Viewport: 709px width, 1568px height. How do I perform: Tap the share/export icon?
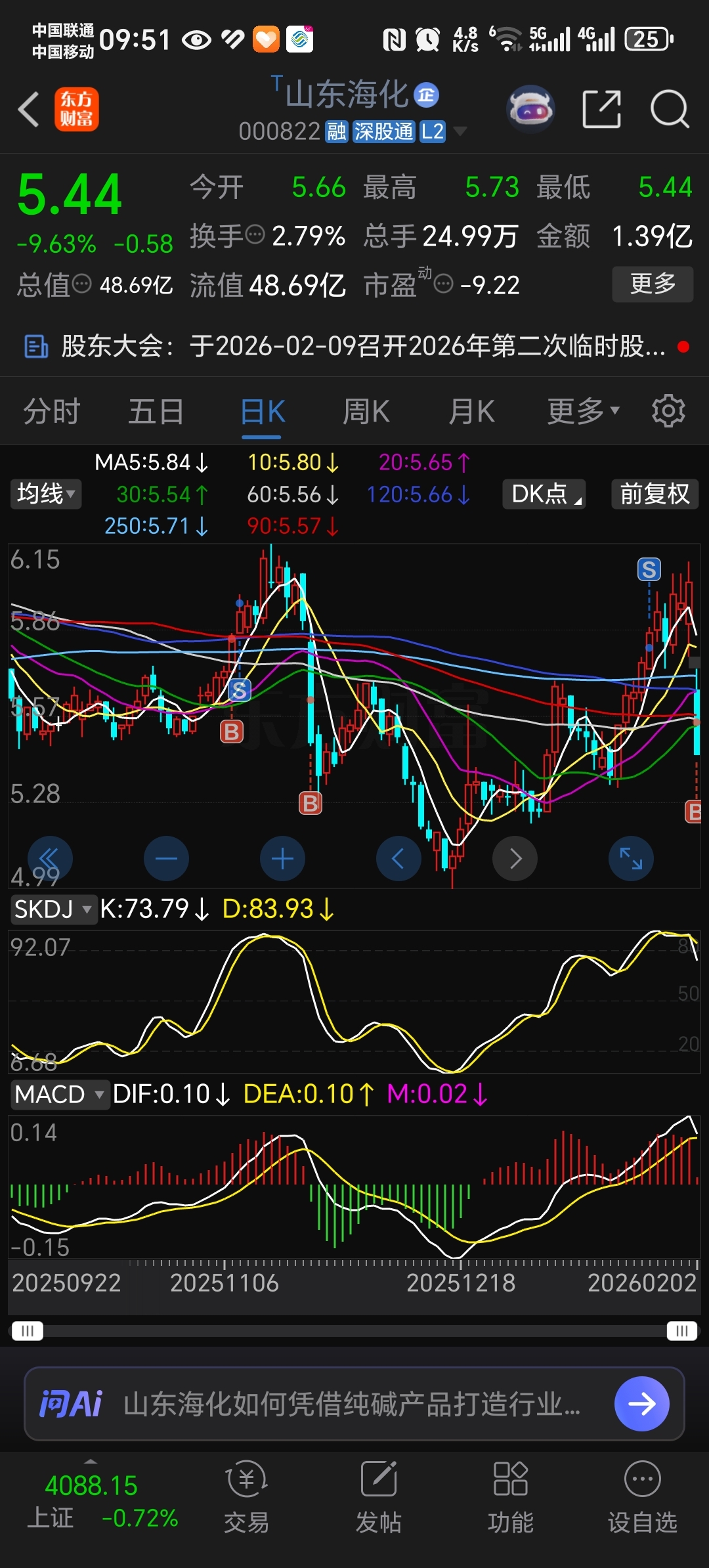(602, 109)
